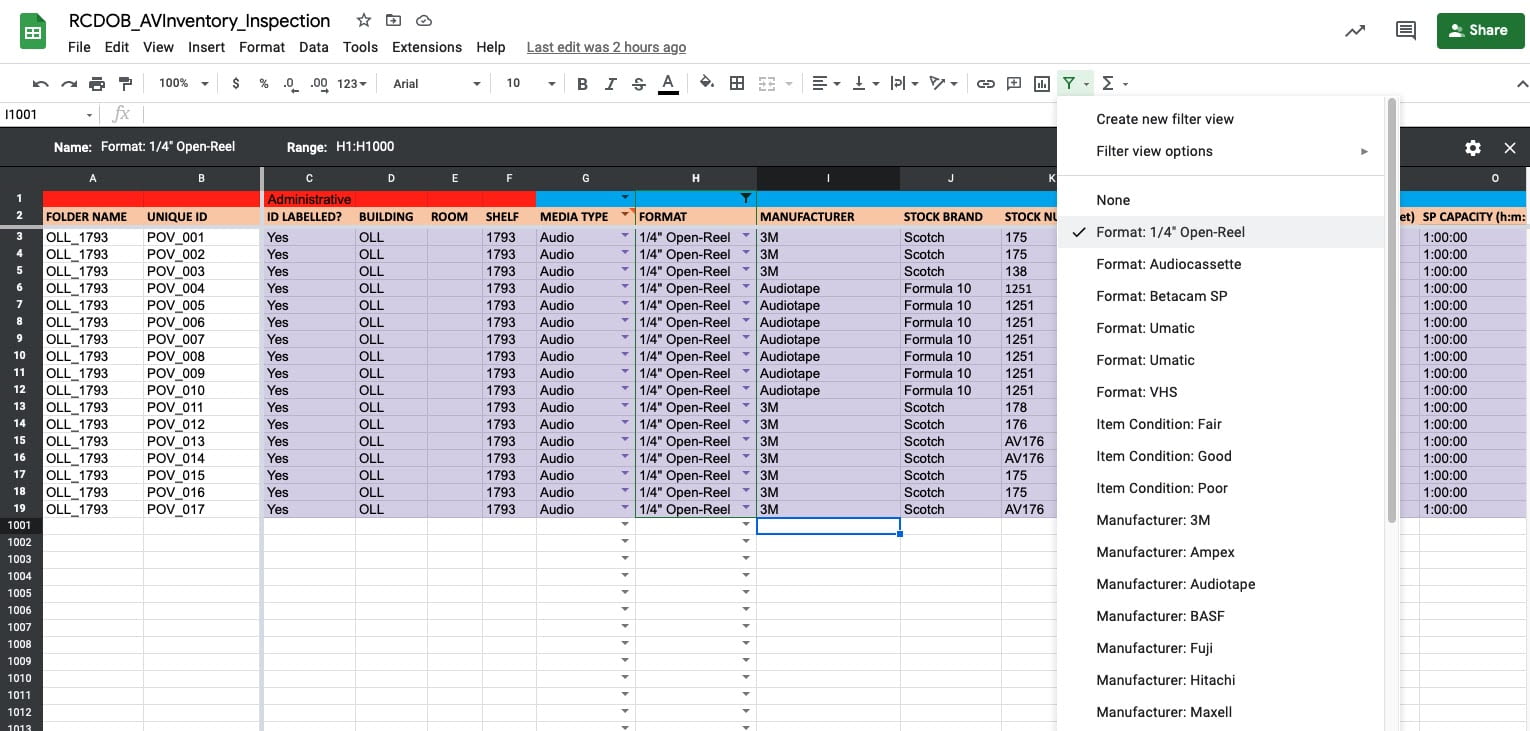Open text rotation options
This screenshot has width=1530, height=731.
943,84
